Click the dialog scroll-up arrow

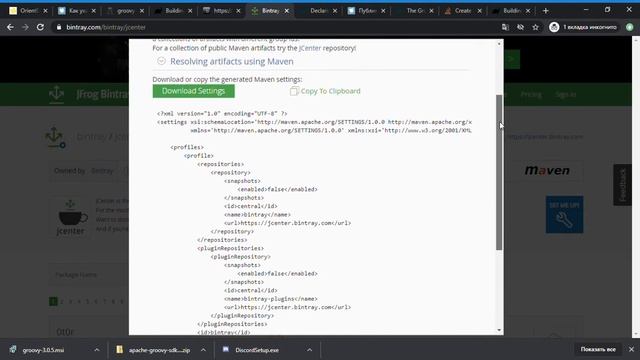pyautogui.click(x=499, y=44)
